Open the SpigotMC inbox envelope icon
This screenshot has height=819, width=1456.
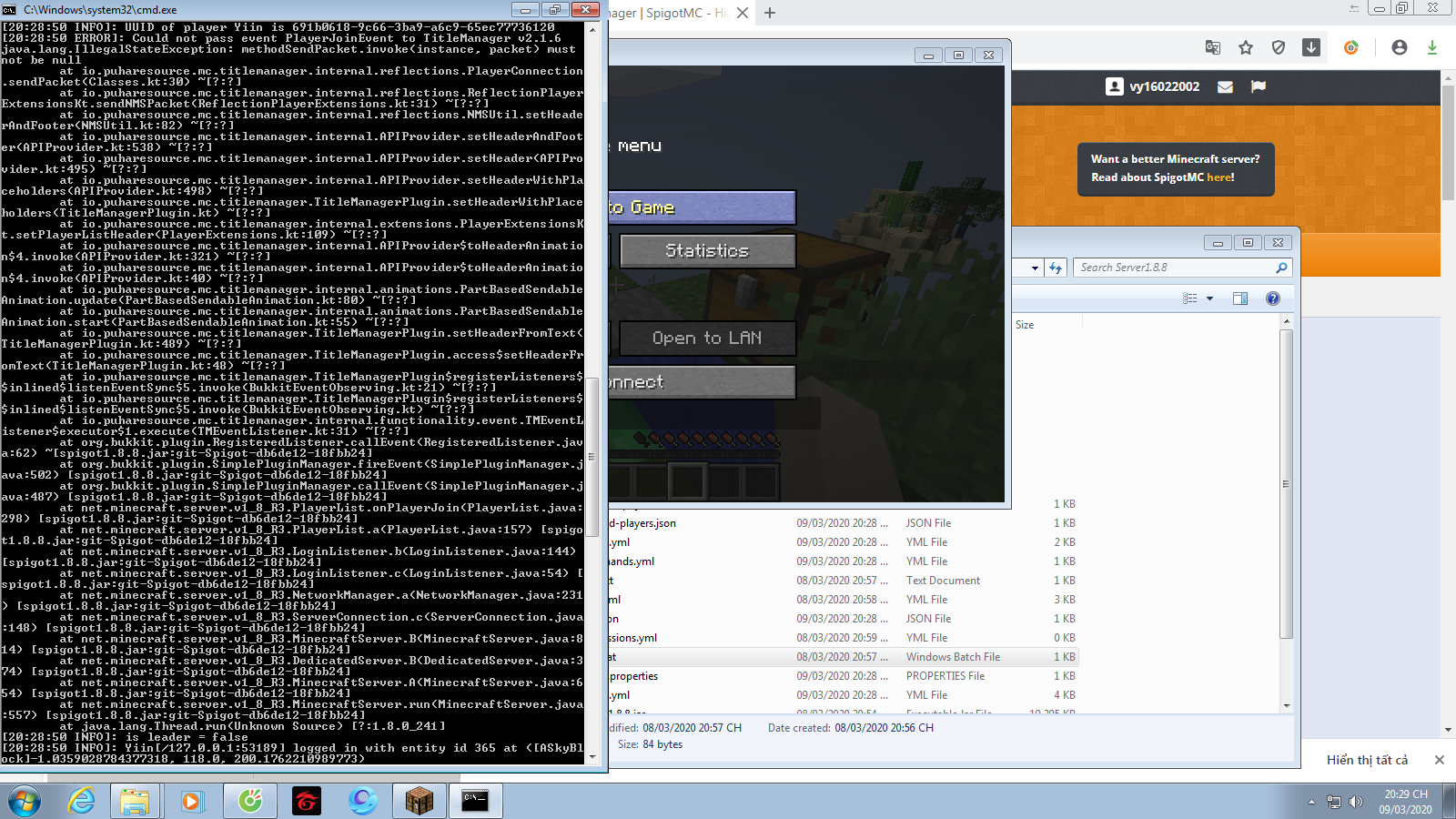[x=1226, y=86]
